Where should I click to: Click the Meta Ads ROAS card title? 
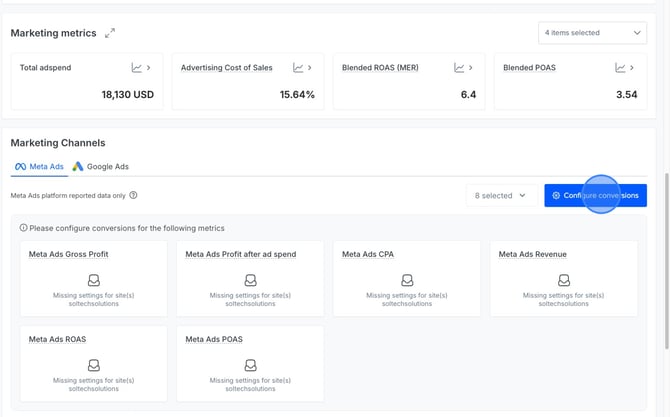[x=57, y=339]
